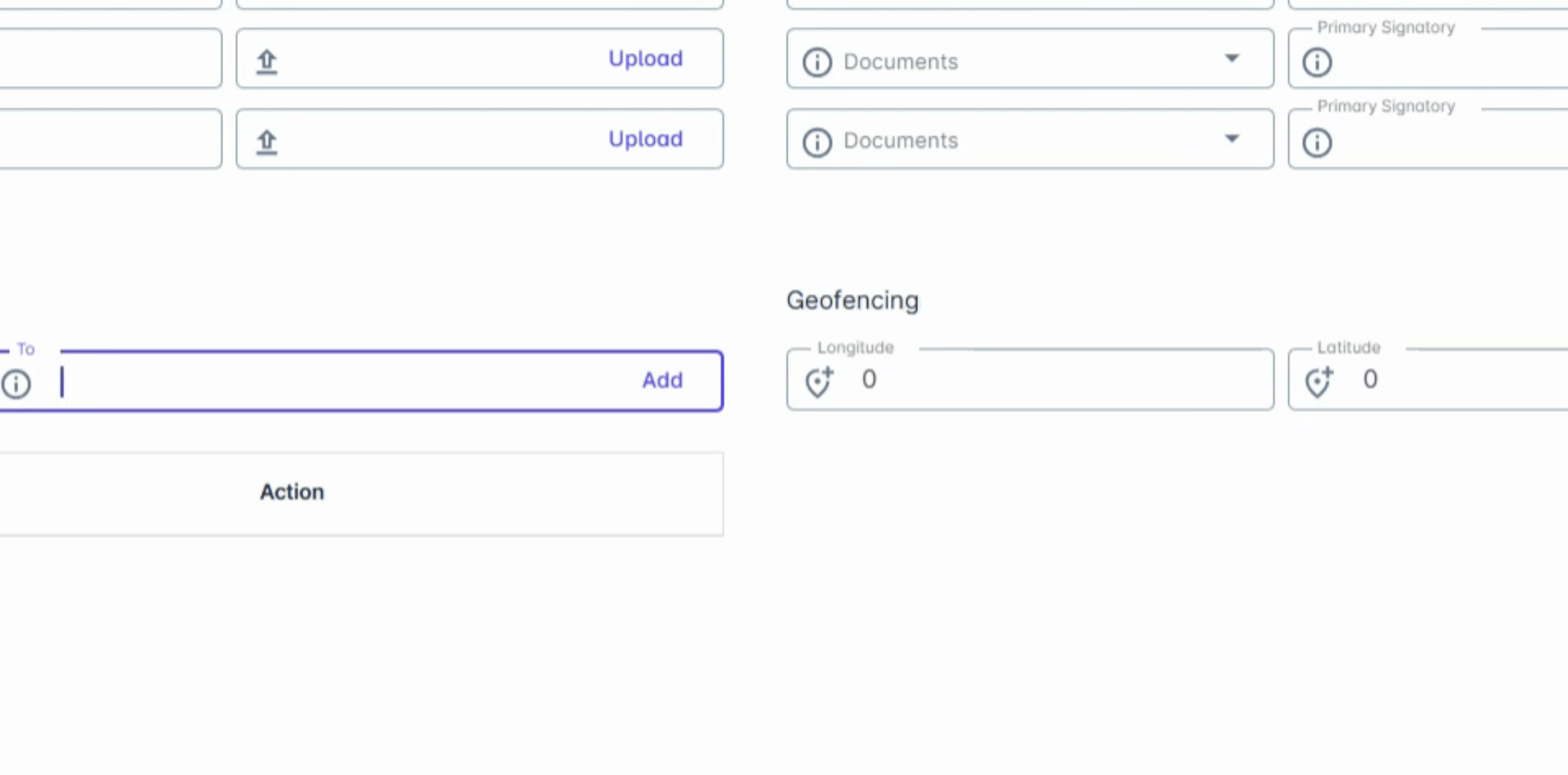Click info icon in second Documents dropdown
This screenshot has height=775, width=1568.
point(817,142)
